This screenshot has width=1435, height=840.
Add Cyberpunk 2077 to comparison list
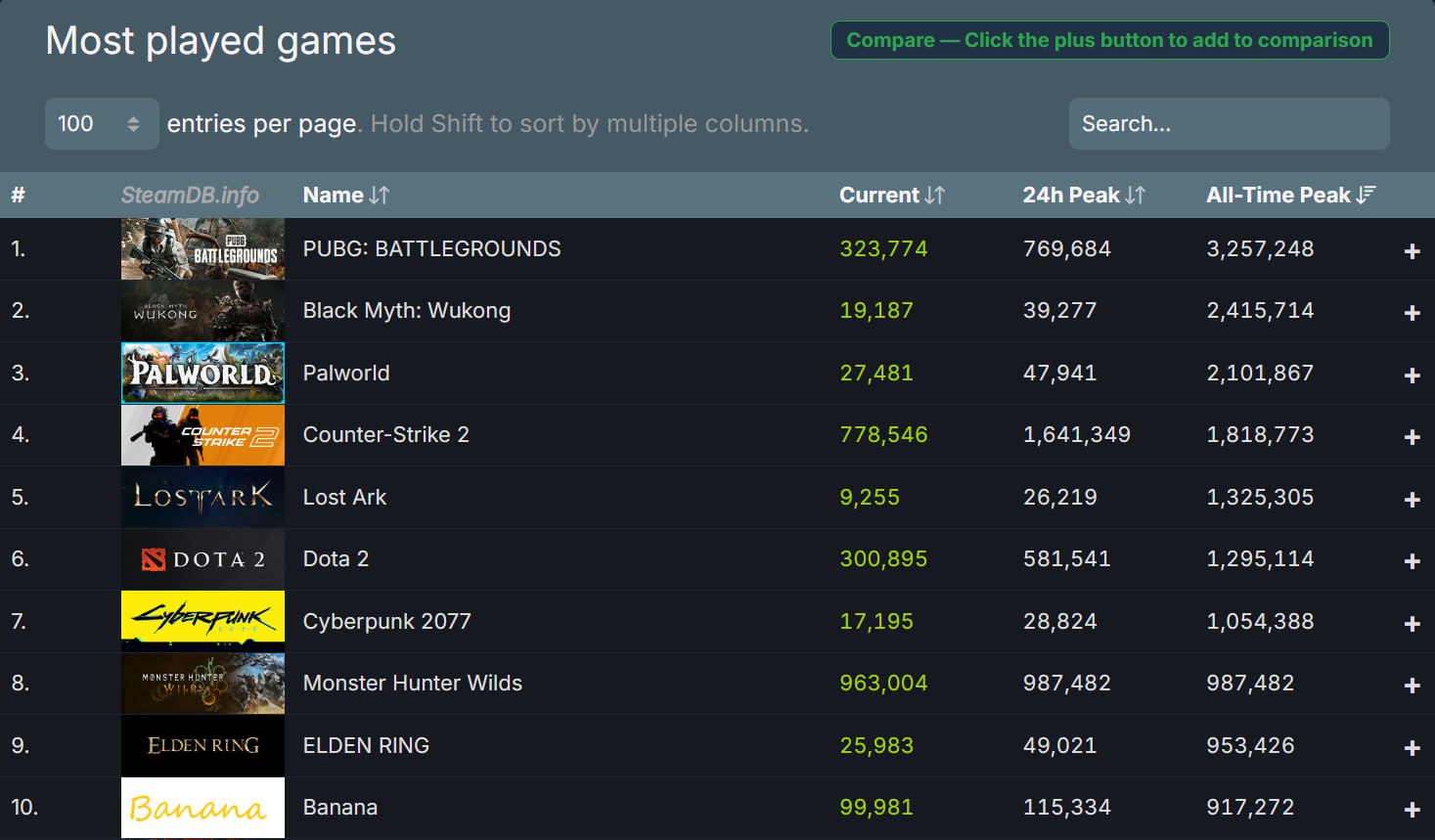point(1412,624)
